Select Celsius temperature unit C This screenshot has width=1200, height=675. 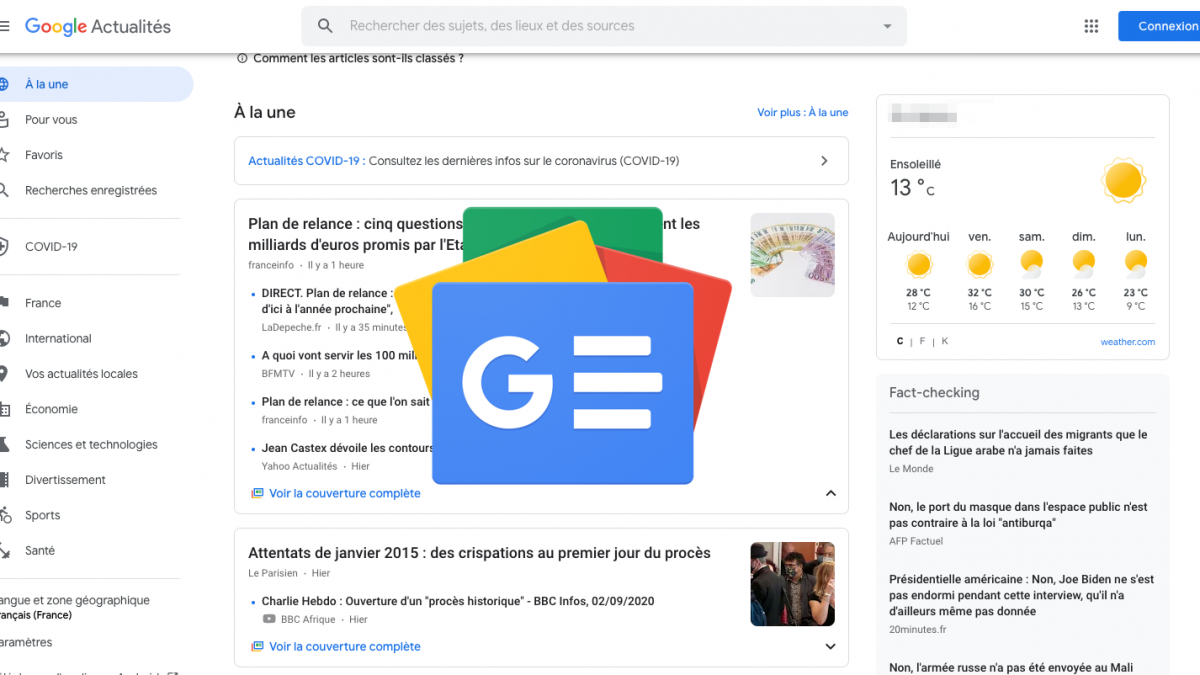pos(900,341)
